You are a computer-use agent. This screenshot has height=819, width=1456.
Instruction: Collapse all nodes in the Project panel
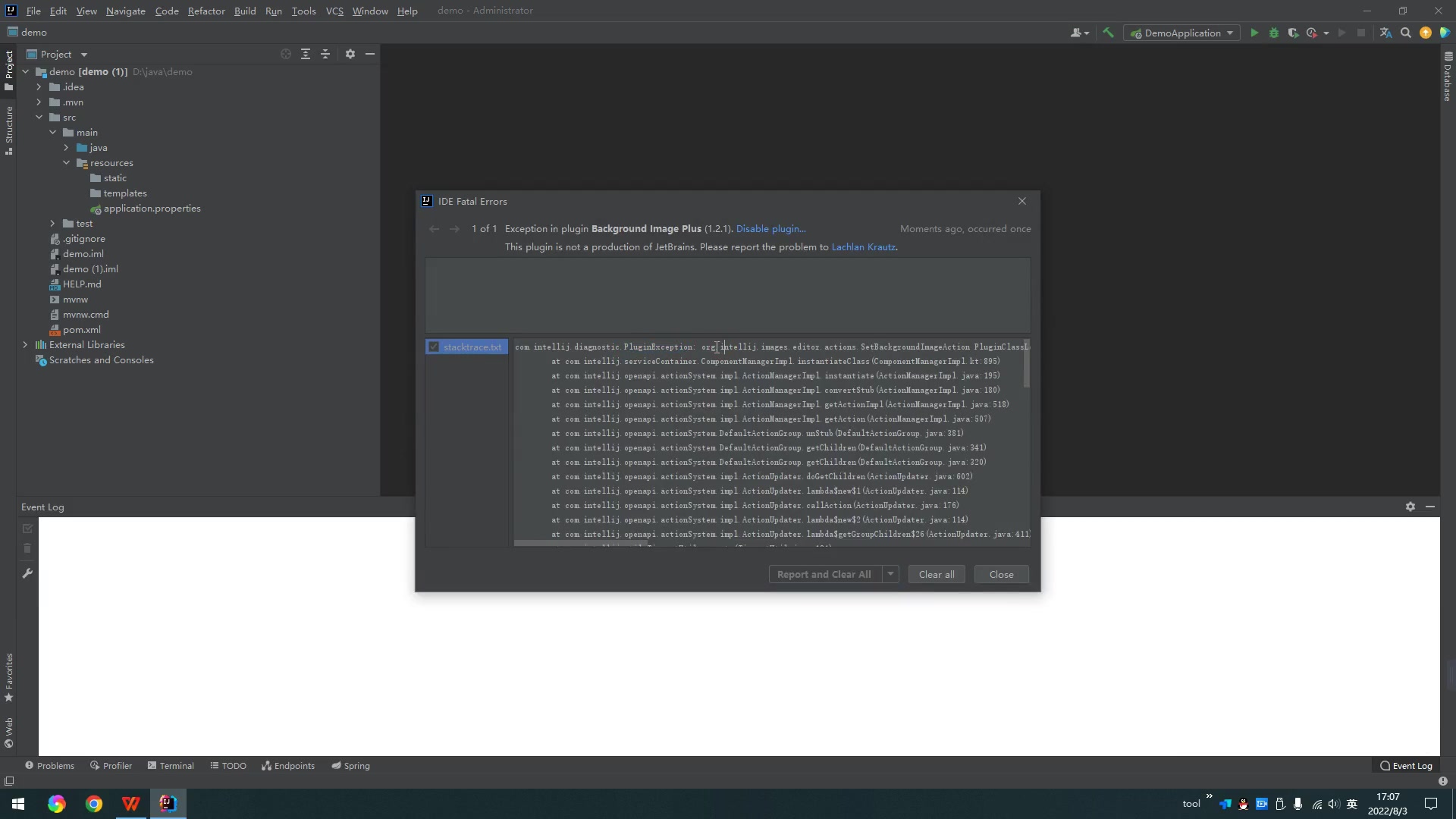pyautogui.click(x=325, y=54)
